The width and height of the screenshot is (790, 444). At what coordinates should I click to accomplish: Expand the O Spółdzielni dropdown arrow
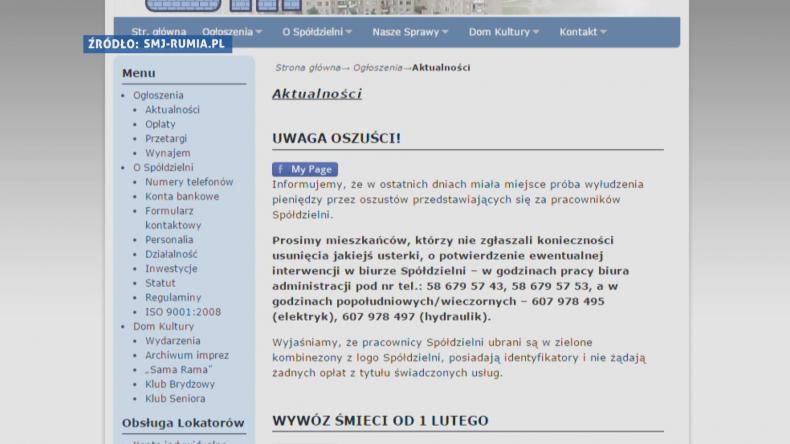349,32
